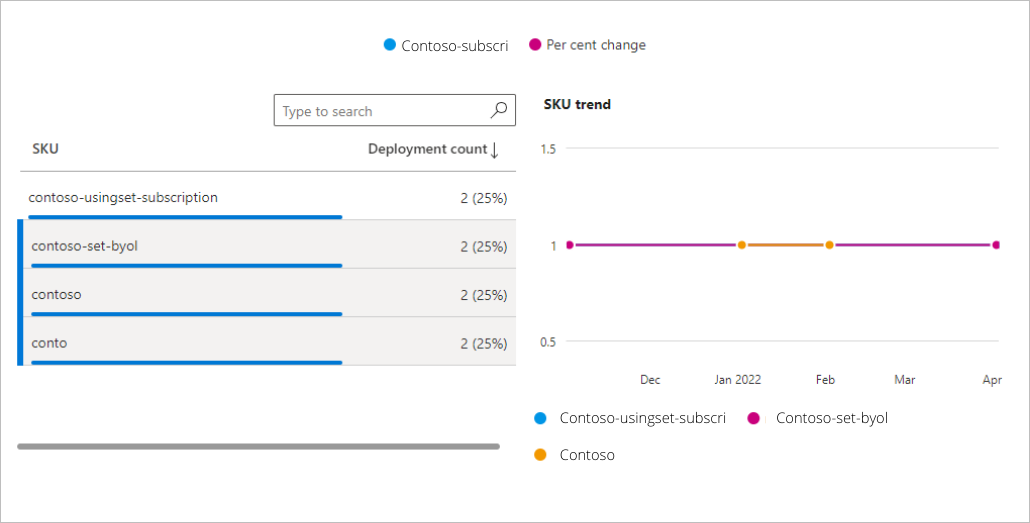Toggle Contoso-set-byol legend marker
The width and height of the screenshot is (1030, 523).
click(755, 418)
